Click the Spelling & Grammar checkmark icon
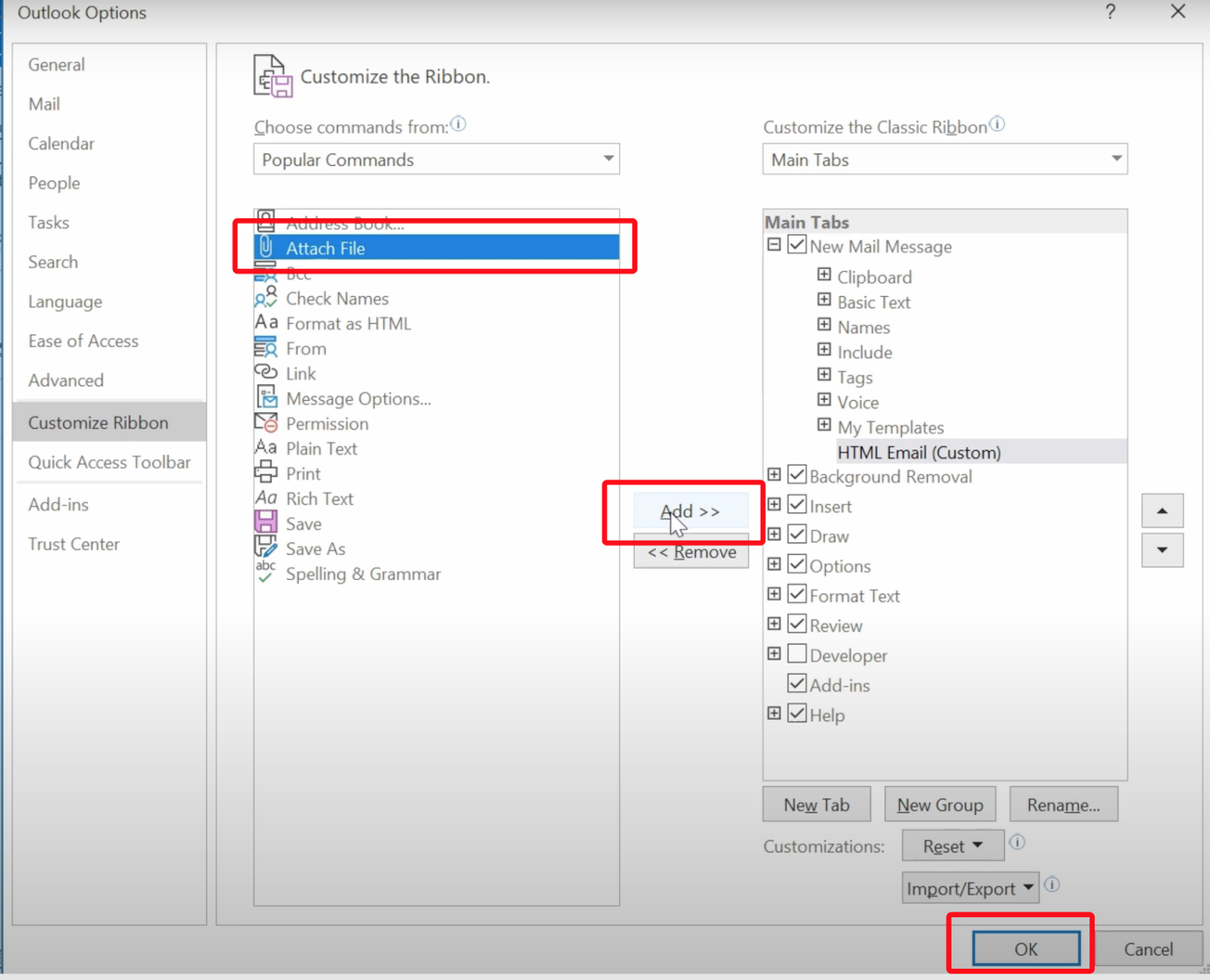The image size is (1210, 980). pyautogui.click(x=266, y=574)
